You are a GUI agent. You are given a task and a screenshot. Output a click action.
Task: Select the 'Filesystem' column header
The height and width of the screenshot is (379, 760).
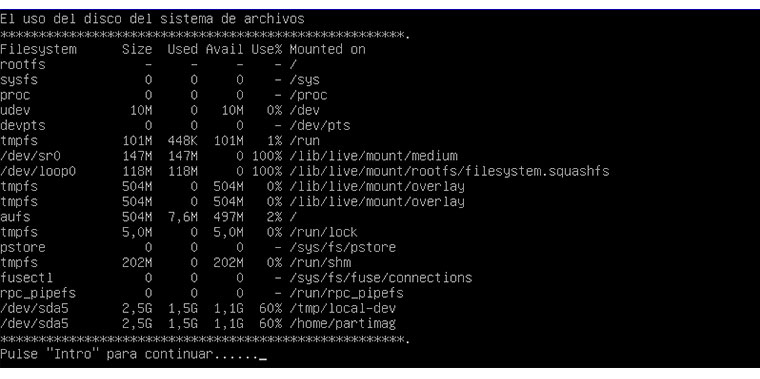(x=38, y=49)
